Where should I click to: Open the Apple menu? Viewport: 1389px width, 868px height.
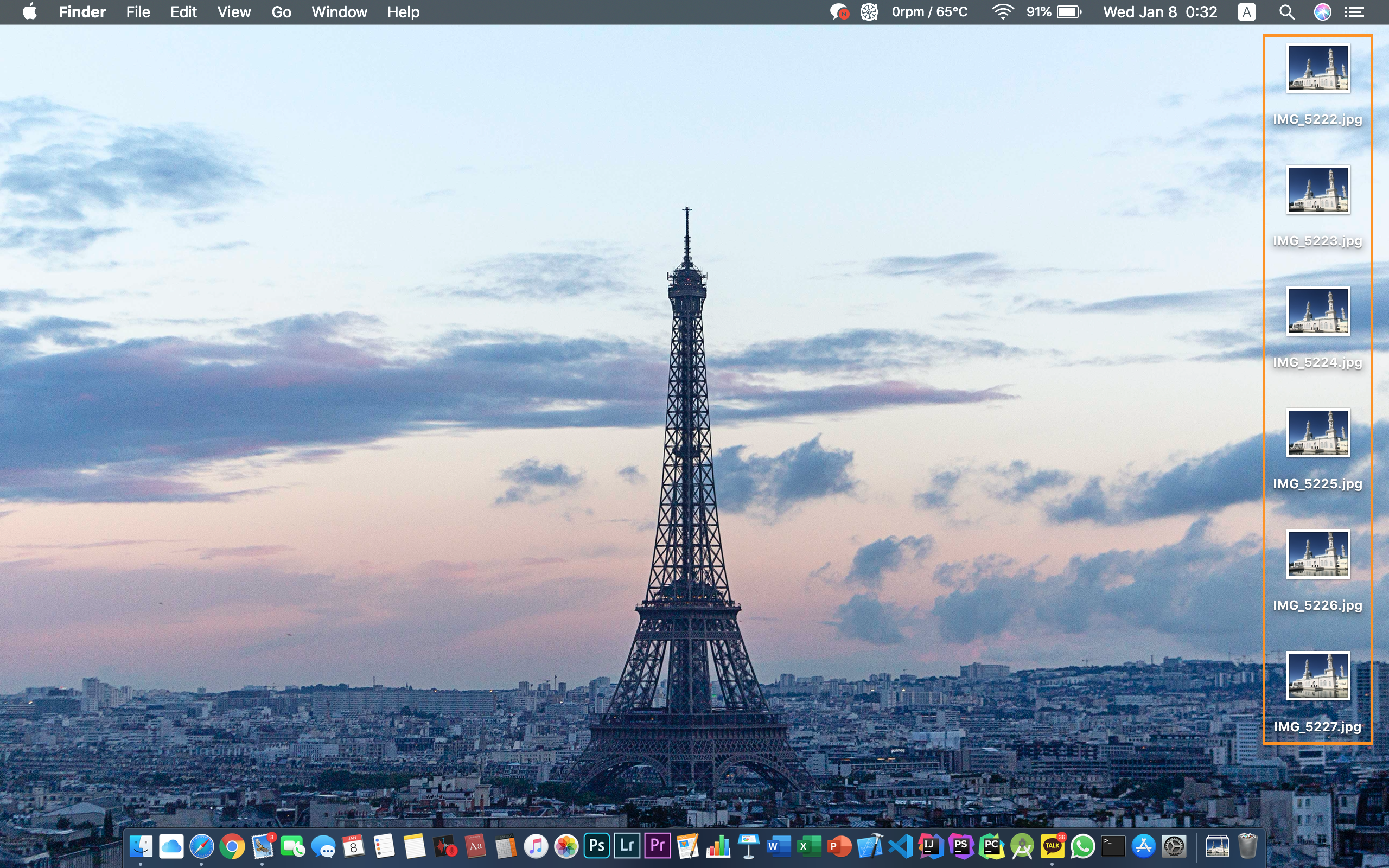[x=30, y=12]
